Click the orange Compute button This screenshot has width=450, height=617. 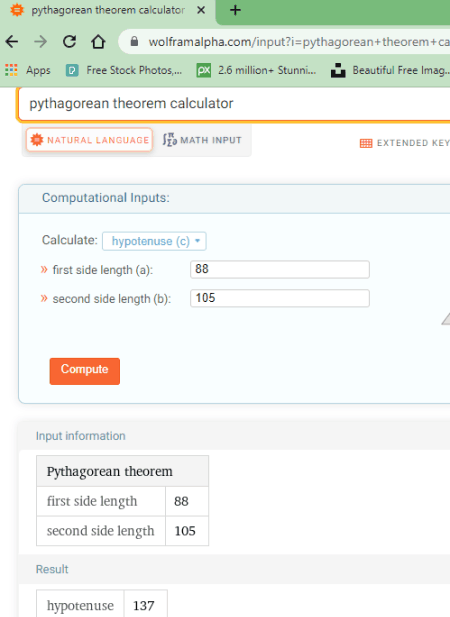[x=85, y=371]
